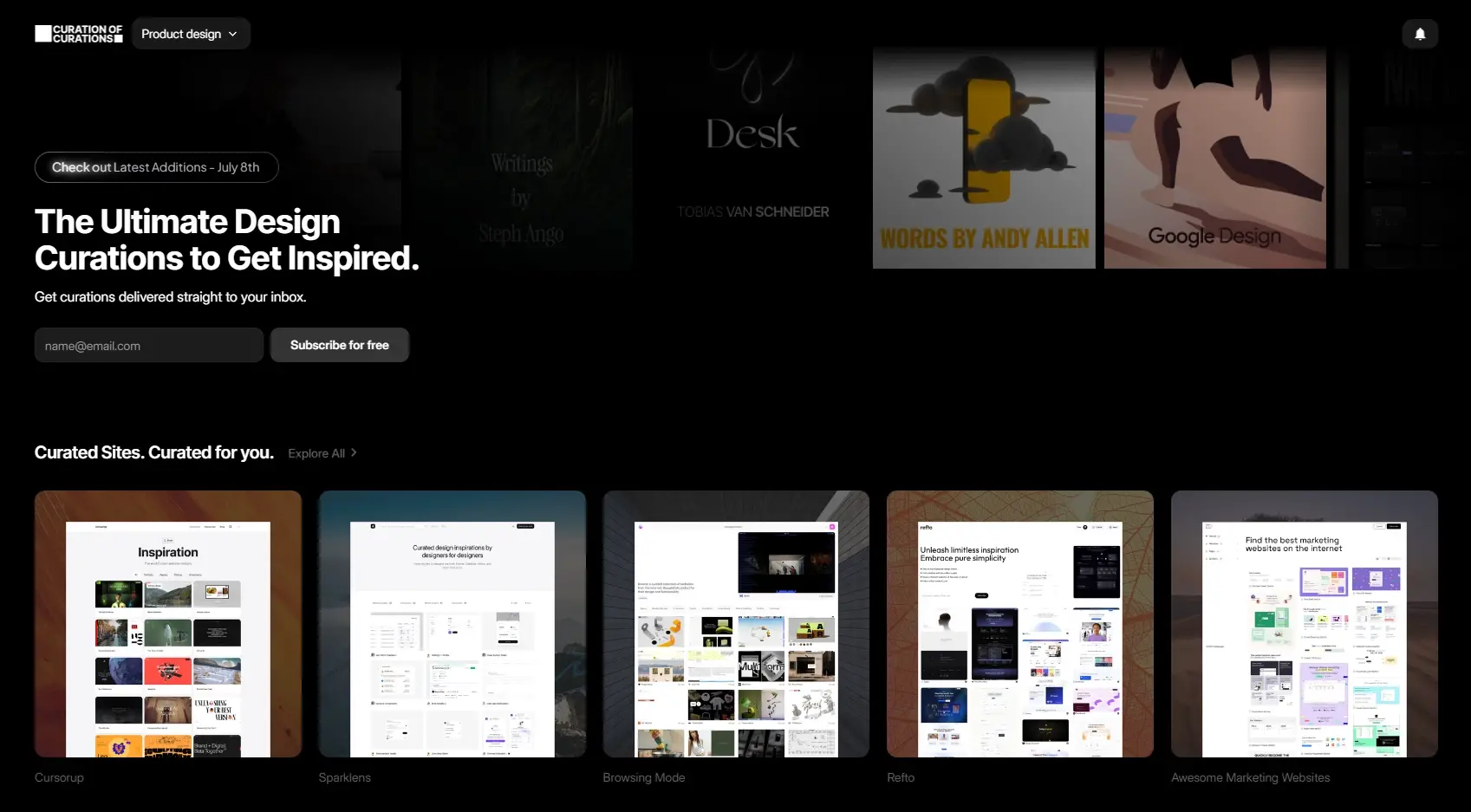1471x812 pixels.
Task: Open the Writings by Steph Ango card
Action: tap(521, 158)
